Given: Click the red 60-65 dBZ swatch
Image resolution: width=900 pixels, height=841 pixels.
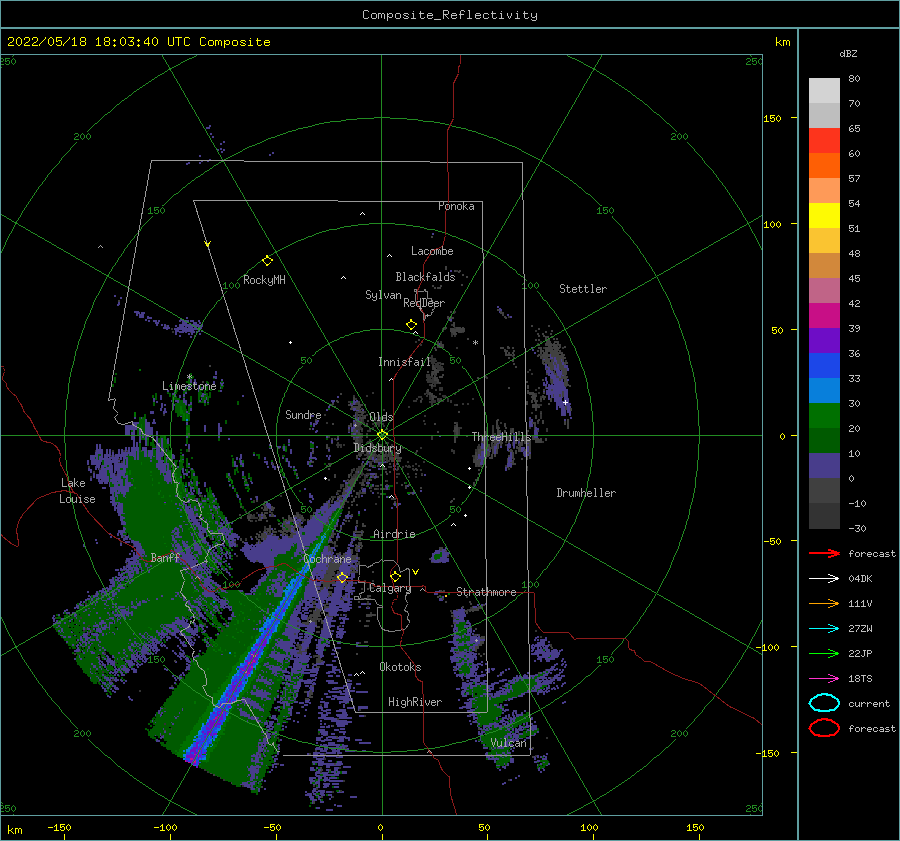Looking at the screenshot, I should click(x=824, y=141).
